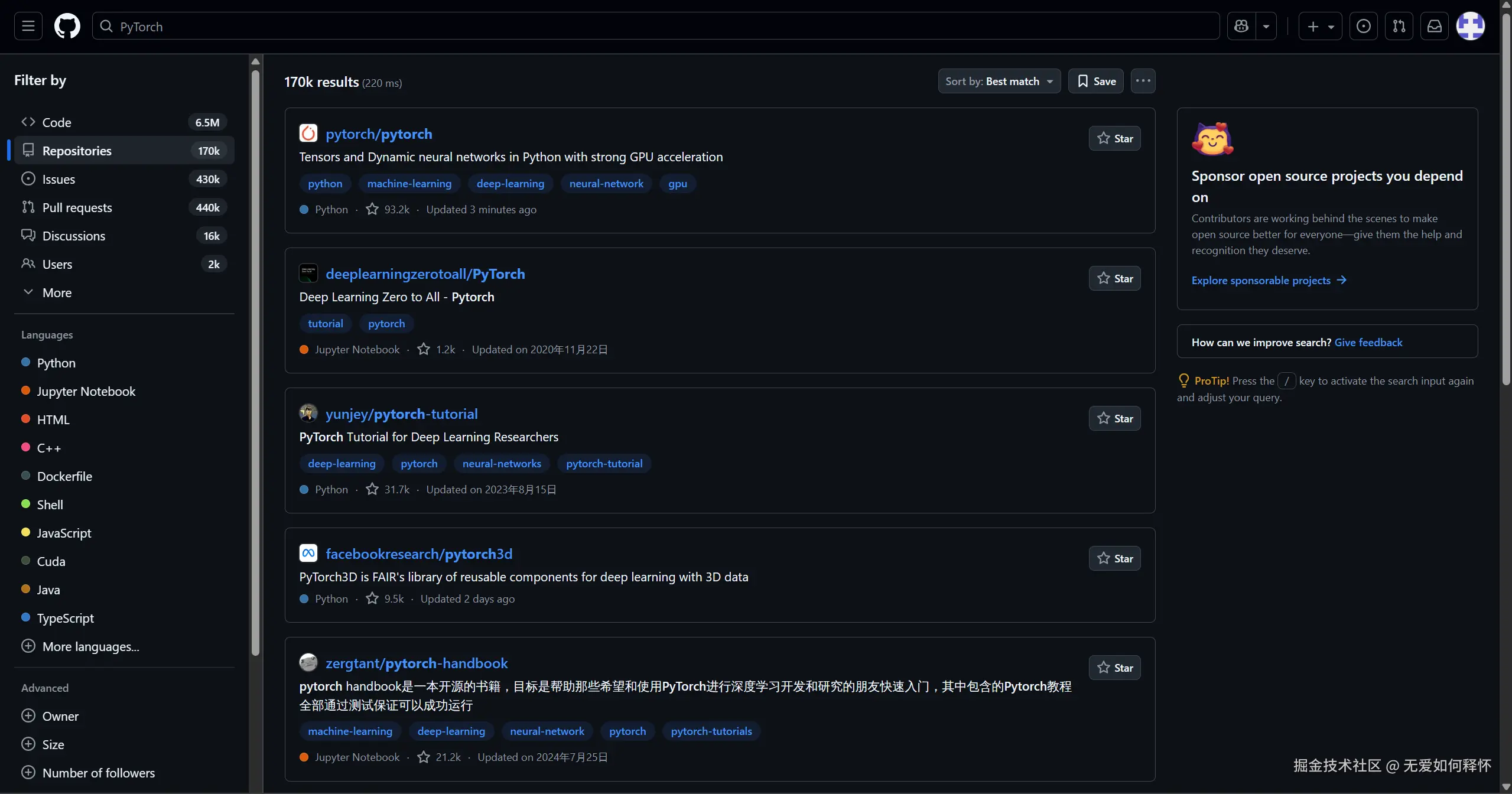Open the user avatar menu
Viewport: 1512px width, 794px height.
pos(1470,26)
